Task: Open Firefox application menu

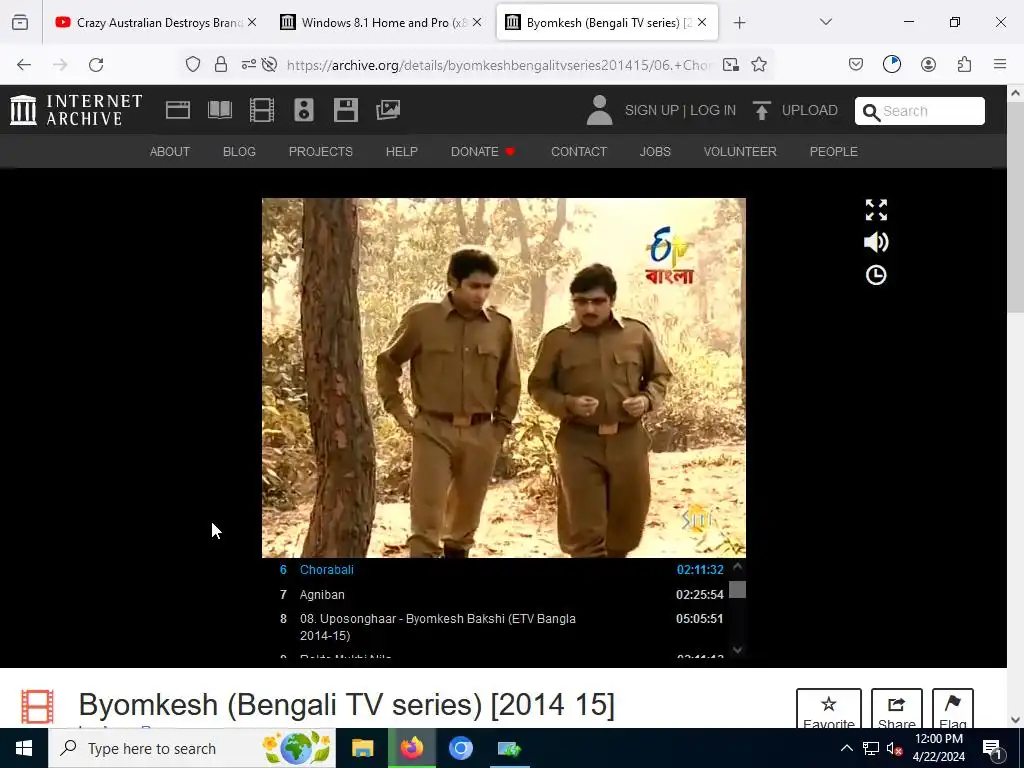Action: pos(1000,64)
